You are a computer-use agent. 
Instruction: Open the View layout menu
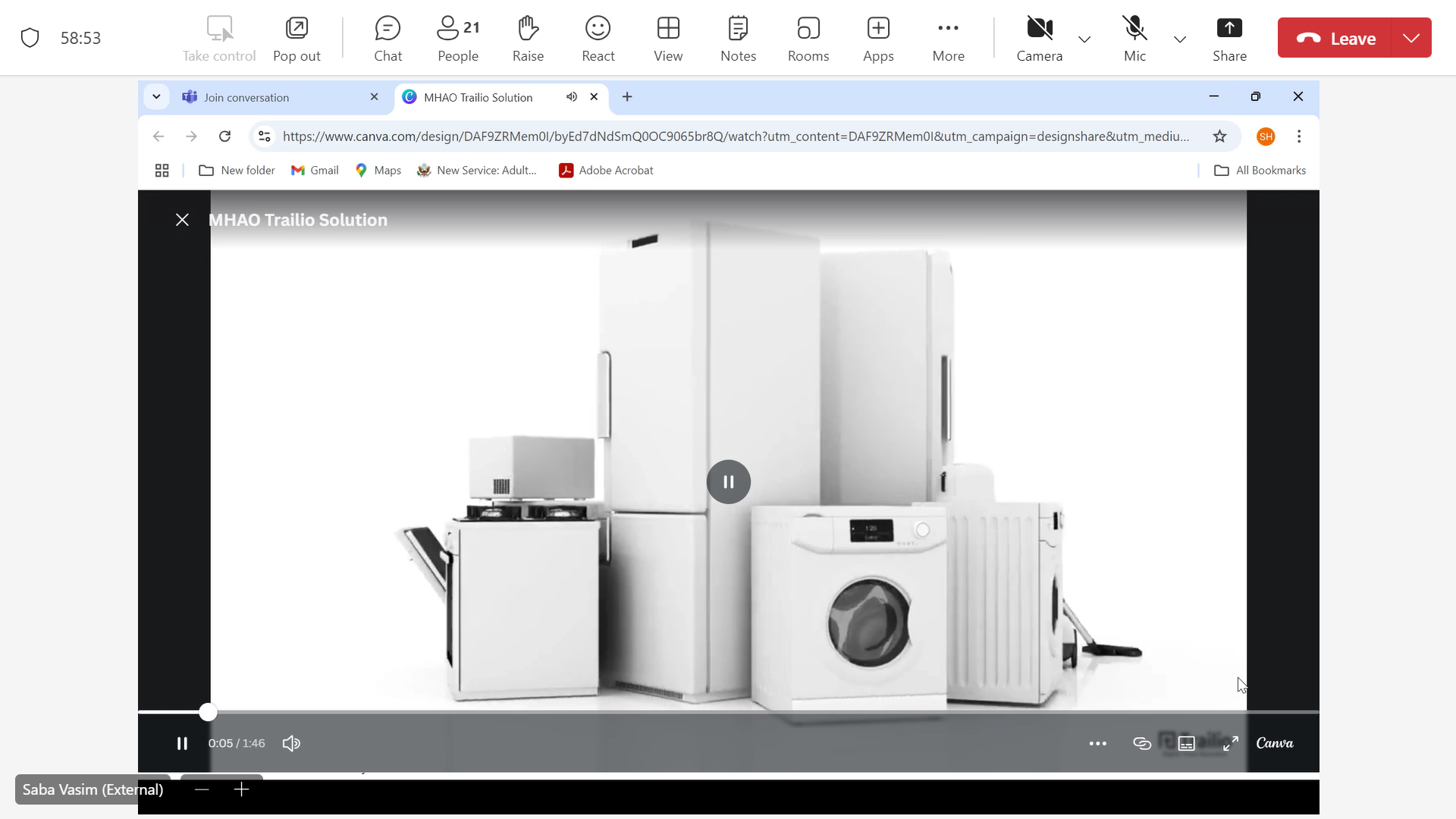point(668,38)
